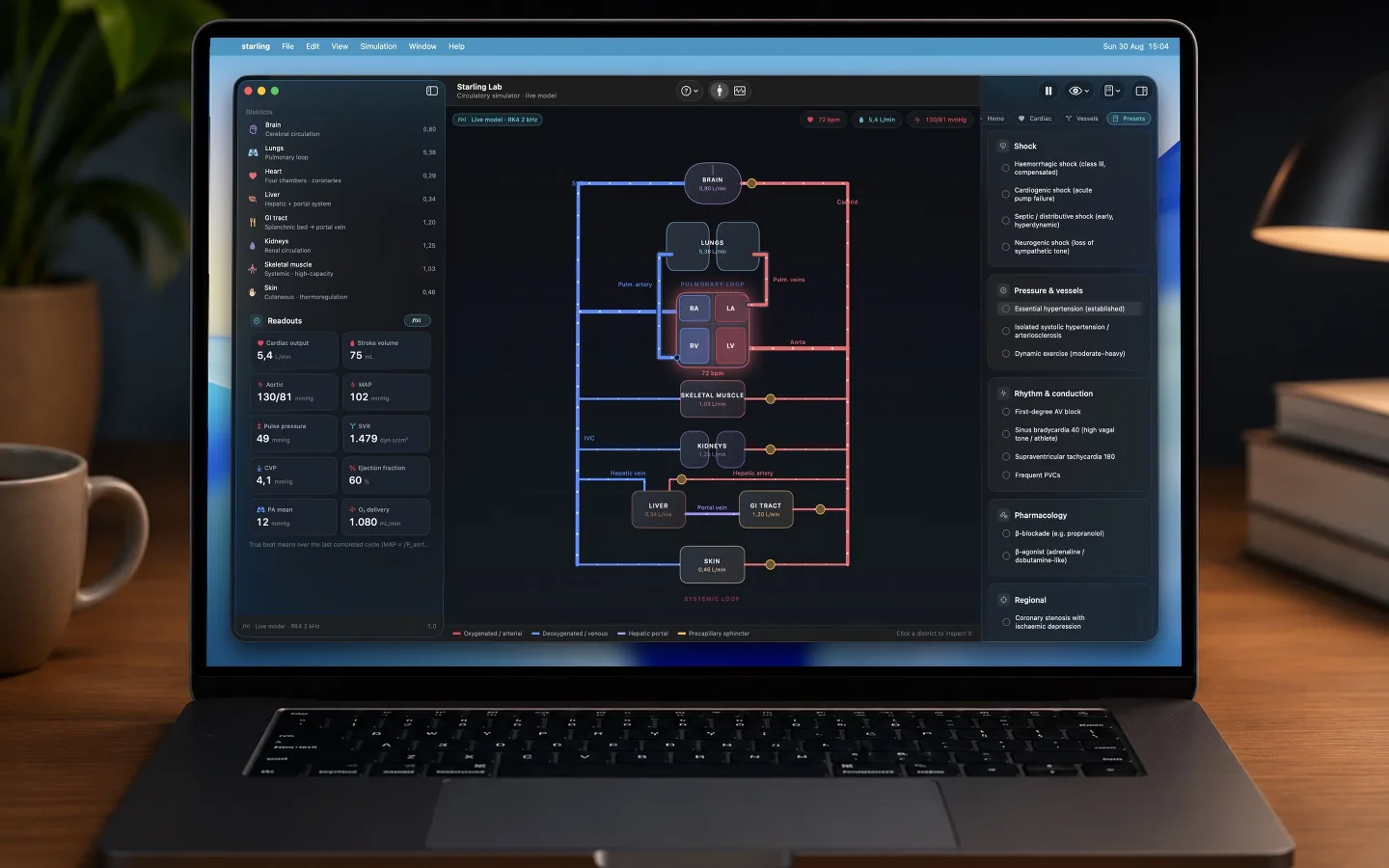
Task: Click the LUNGS node in the diagram
Action: 713,247
